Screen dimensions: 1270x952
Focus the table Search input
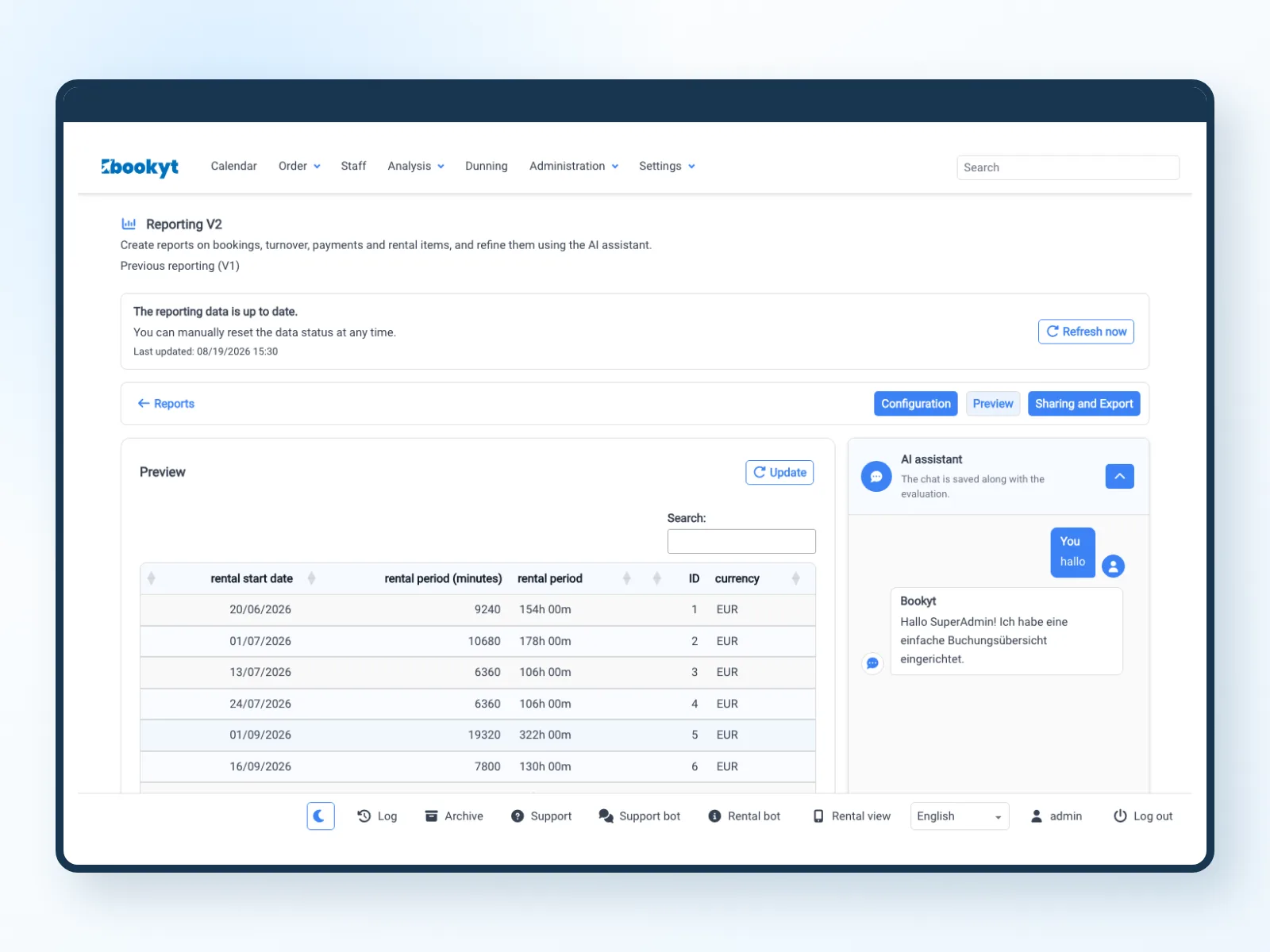[741, 541]
